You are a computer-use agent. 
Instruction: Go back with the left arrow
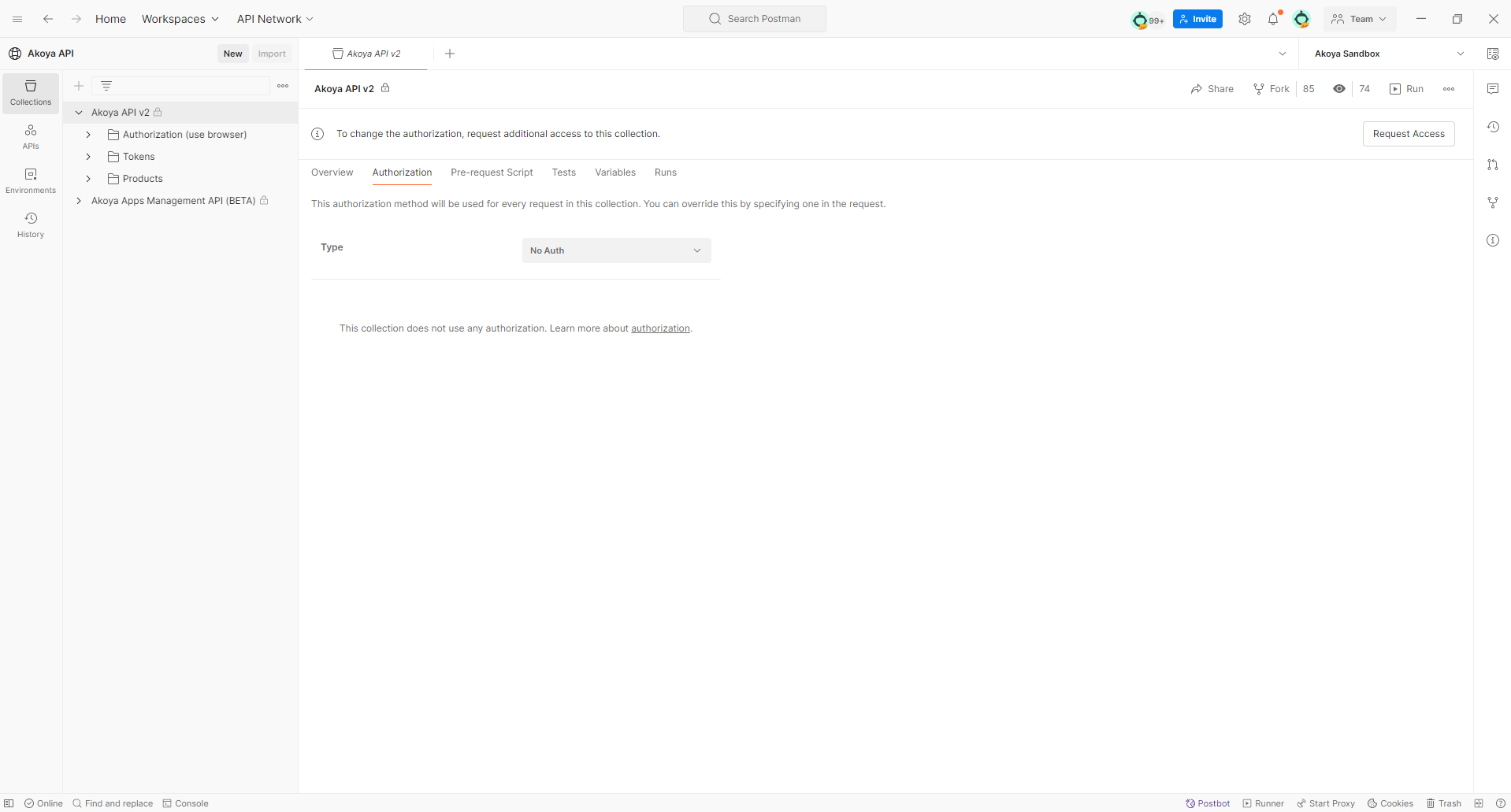tap(48, 19)
